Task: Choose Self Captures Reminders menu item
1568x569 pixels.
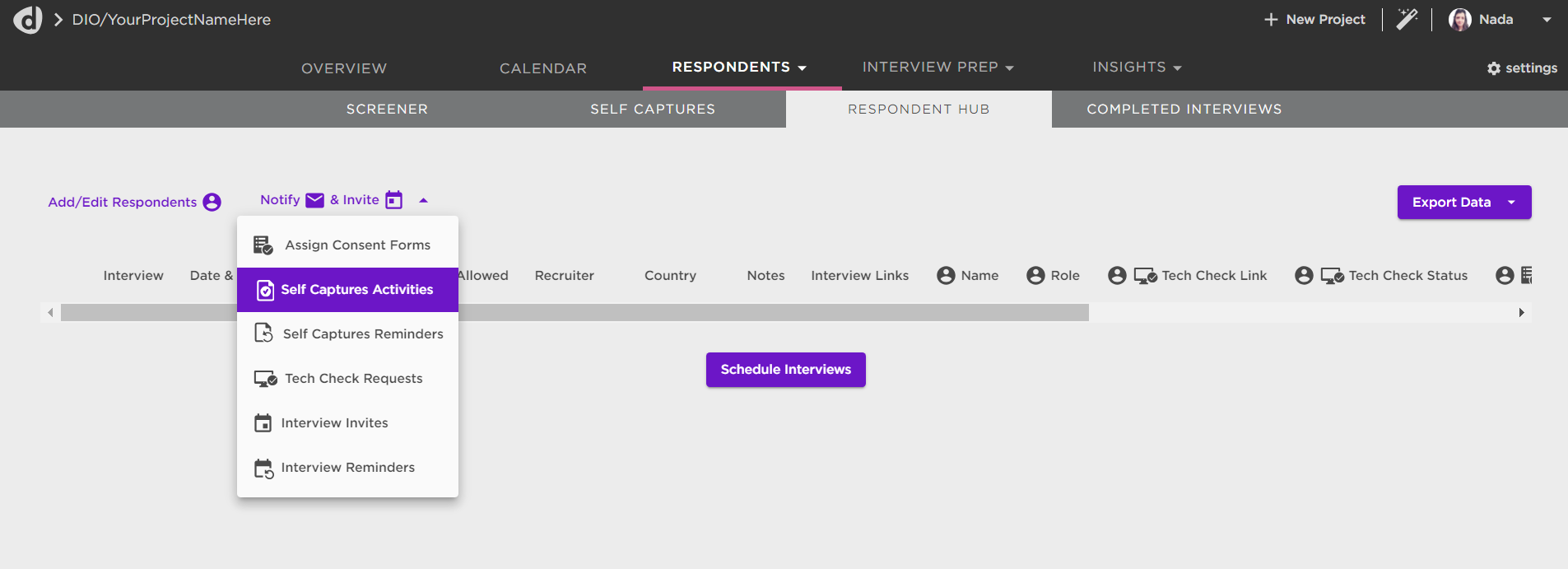Action: (x=347, y=334)
